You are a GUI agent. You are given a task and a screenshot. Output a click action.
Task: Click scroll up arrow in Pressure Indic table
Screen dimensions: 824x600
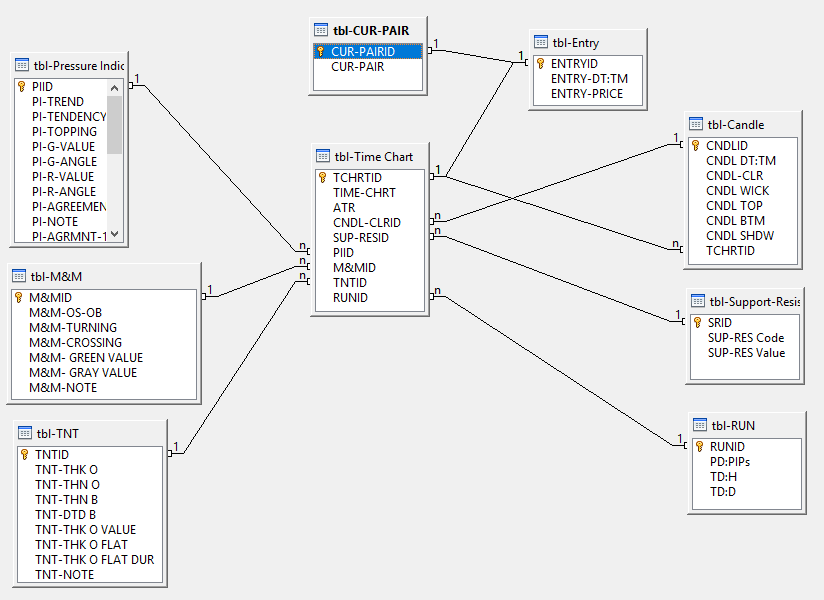click(x=114, y=88)
